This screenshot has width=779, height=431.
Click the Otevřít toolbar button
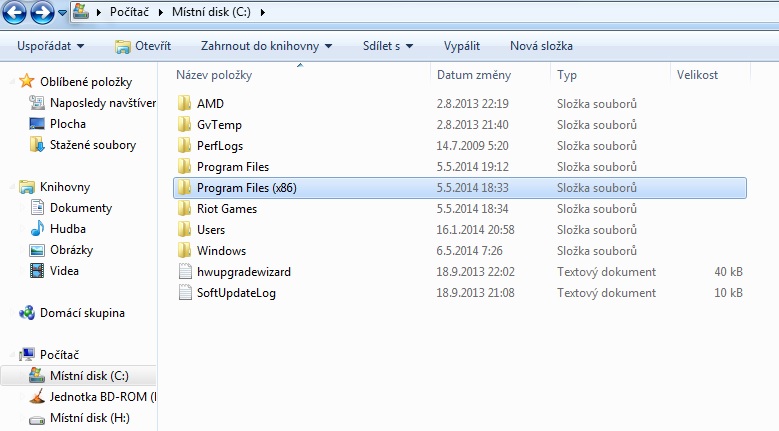(143, 46)
